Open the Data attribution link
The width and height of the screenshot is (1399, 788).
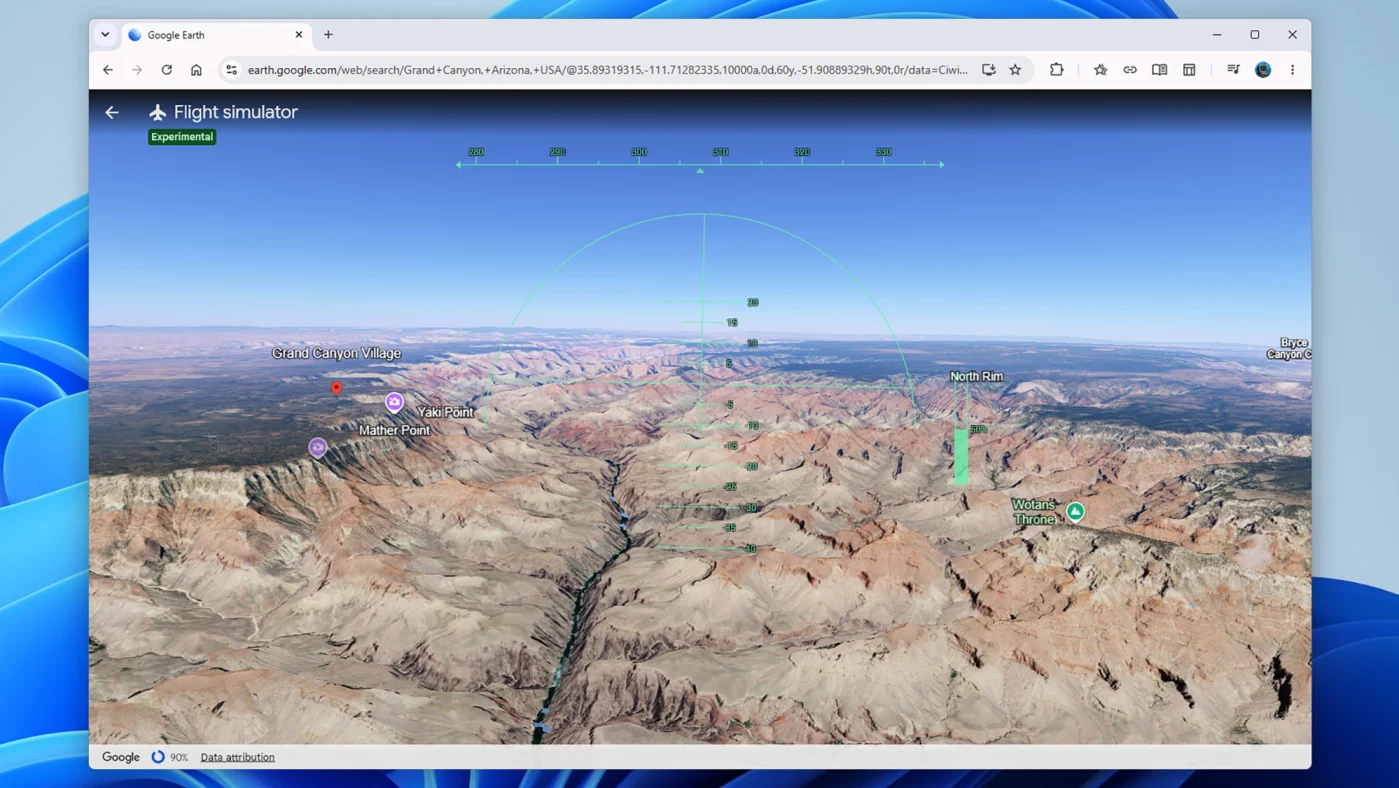coord(238,757)
